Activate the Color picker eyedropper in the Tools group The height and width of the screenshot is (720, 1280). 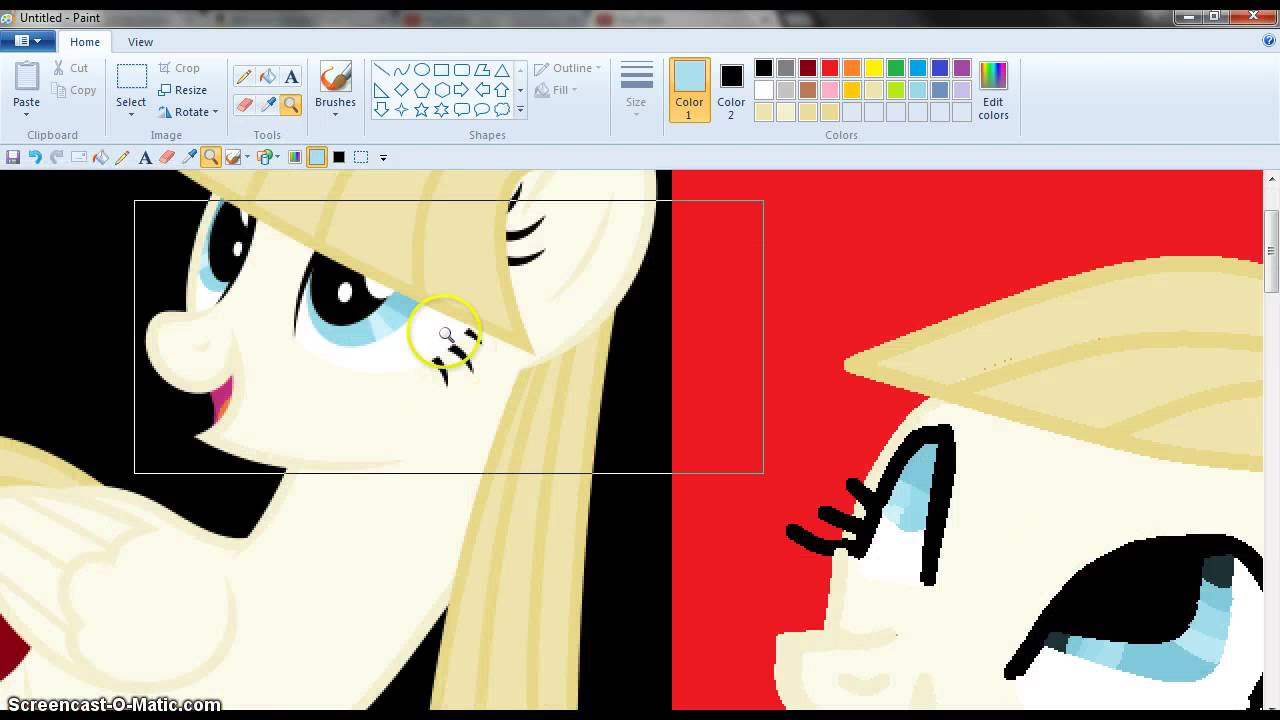pos(268,105)
